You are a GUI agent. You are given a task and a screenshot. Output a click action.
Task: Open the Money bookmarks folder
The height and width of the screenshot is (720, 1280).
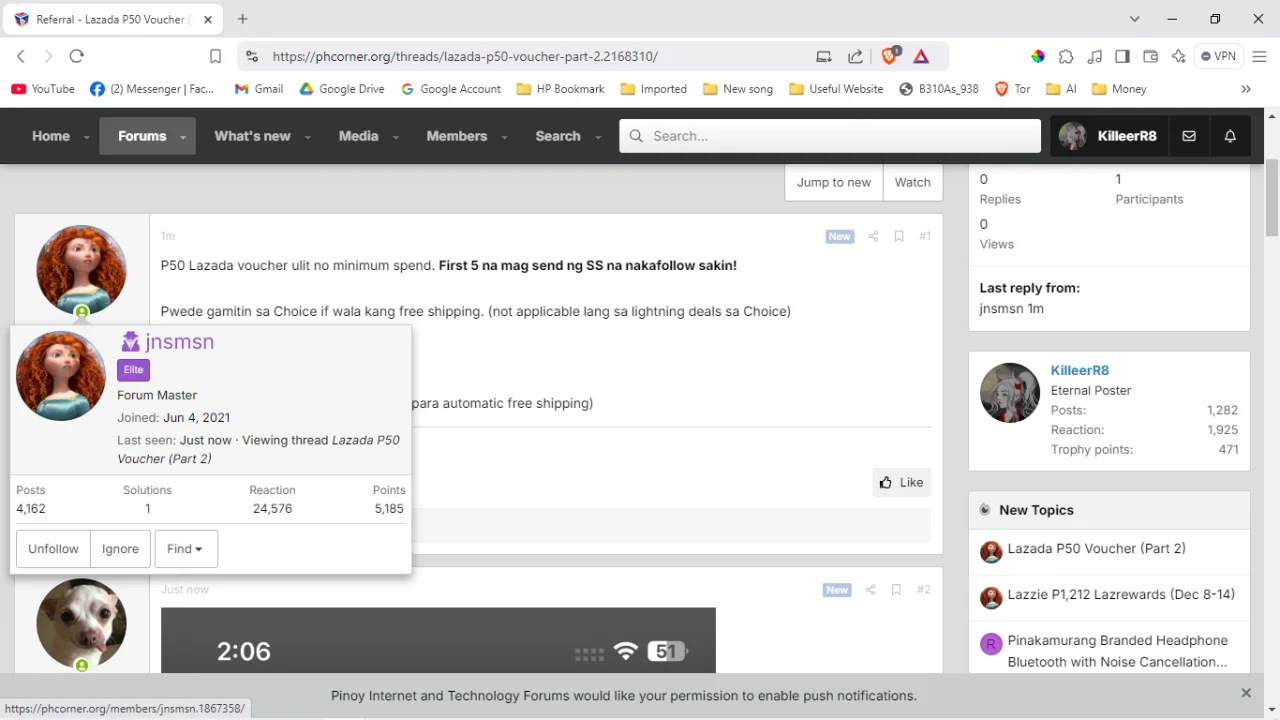click(x=1119, y=89)
